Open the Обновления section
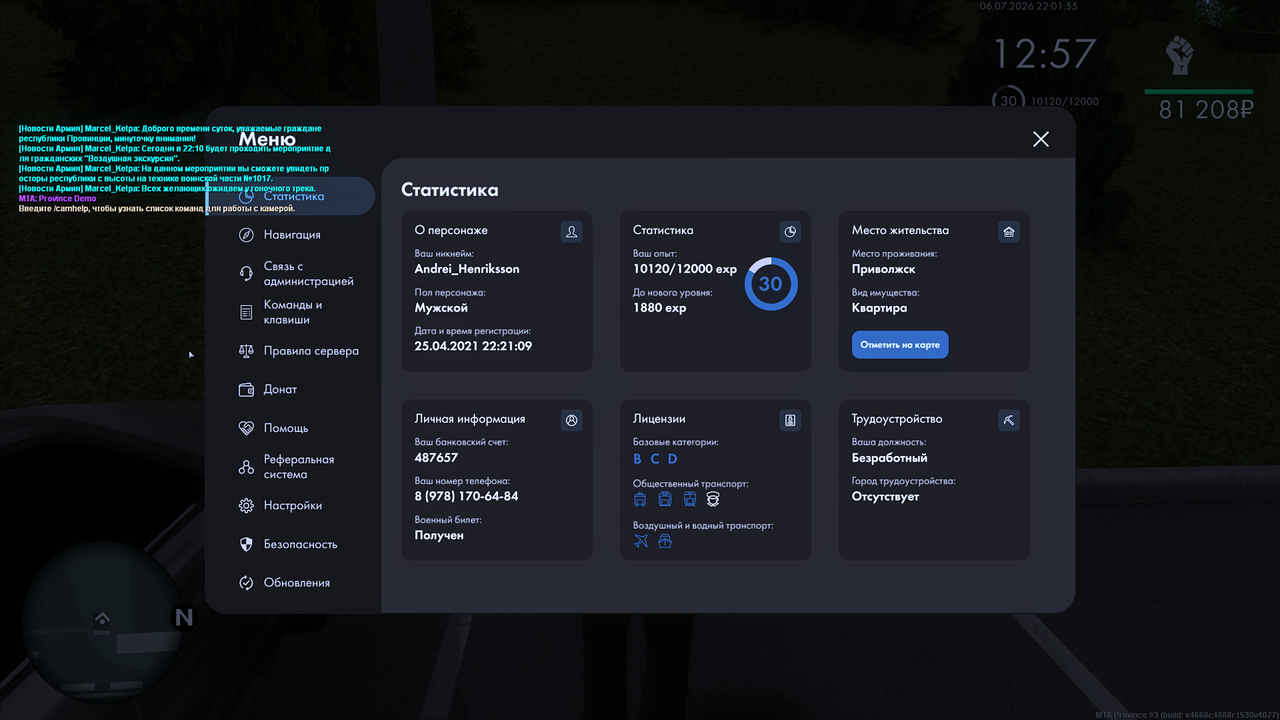Screen dimensions: 1280x720 pos(296,583)
